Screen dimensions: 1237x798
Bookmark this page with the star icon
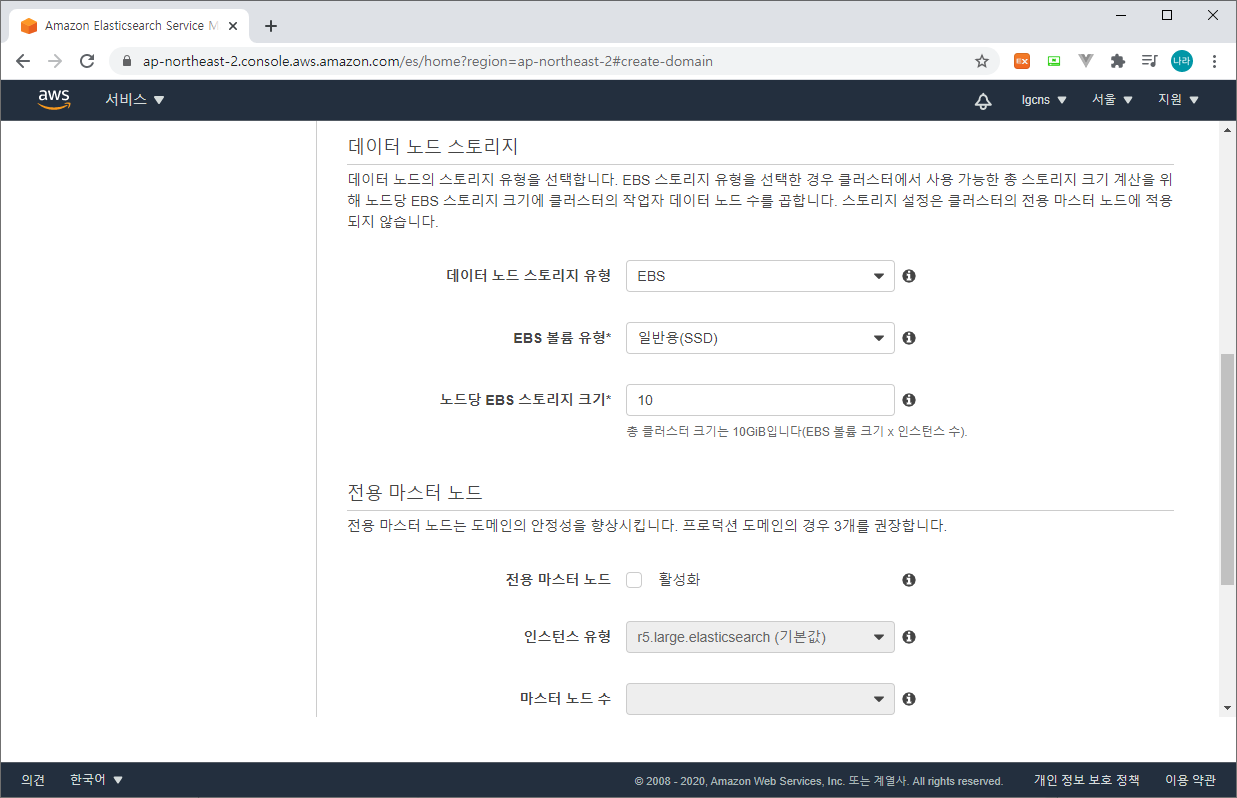pyautogui.click(x=982, y=61)
